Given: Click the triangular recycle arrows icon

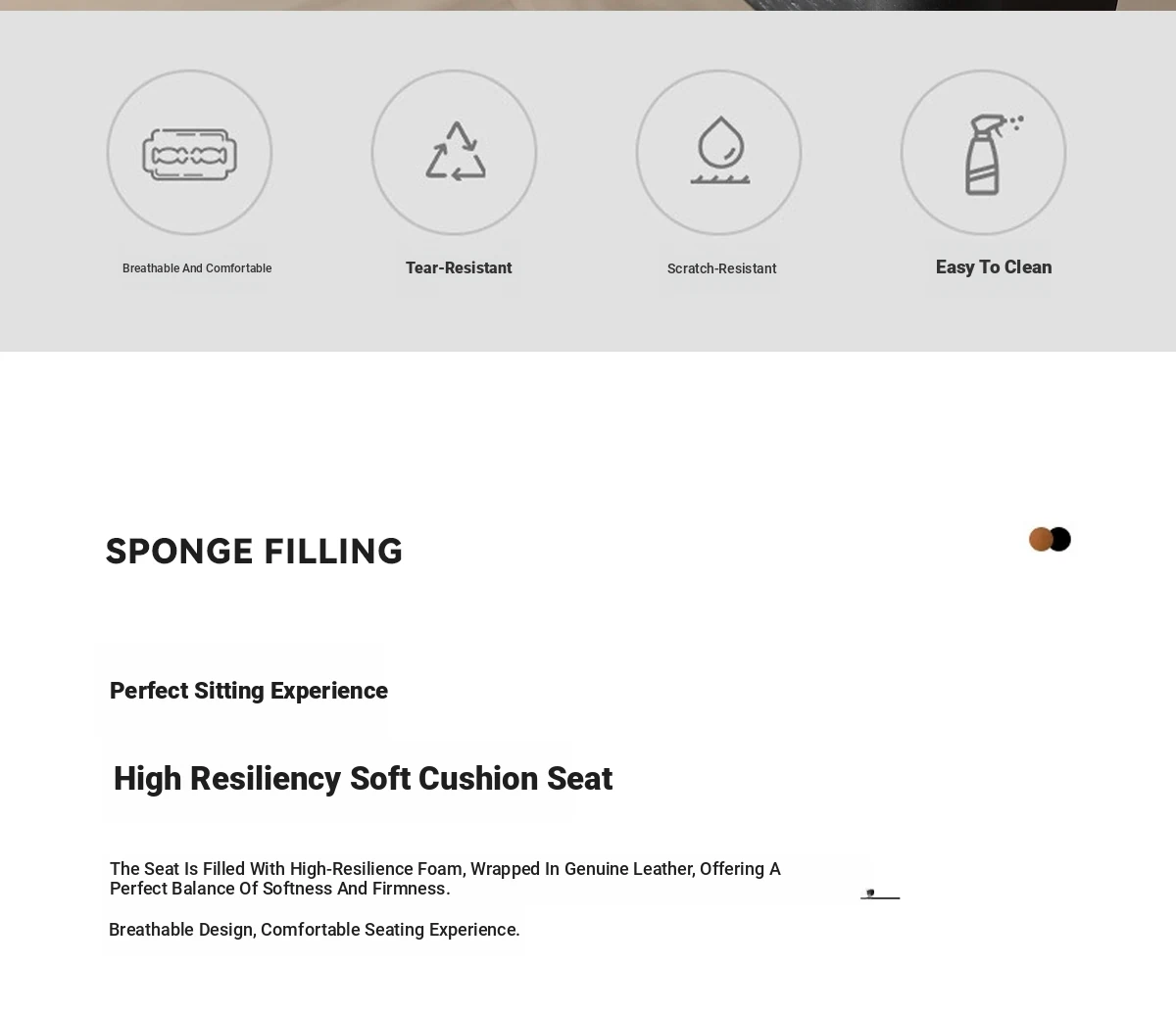Looking at the screenshot, I should pyautogui.click(x=455, y=152).
